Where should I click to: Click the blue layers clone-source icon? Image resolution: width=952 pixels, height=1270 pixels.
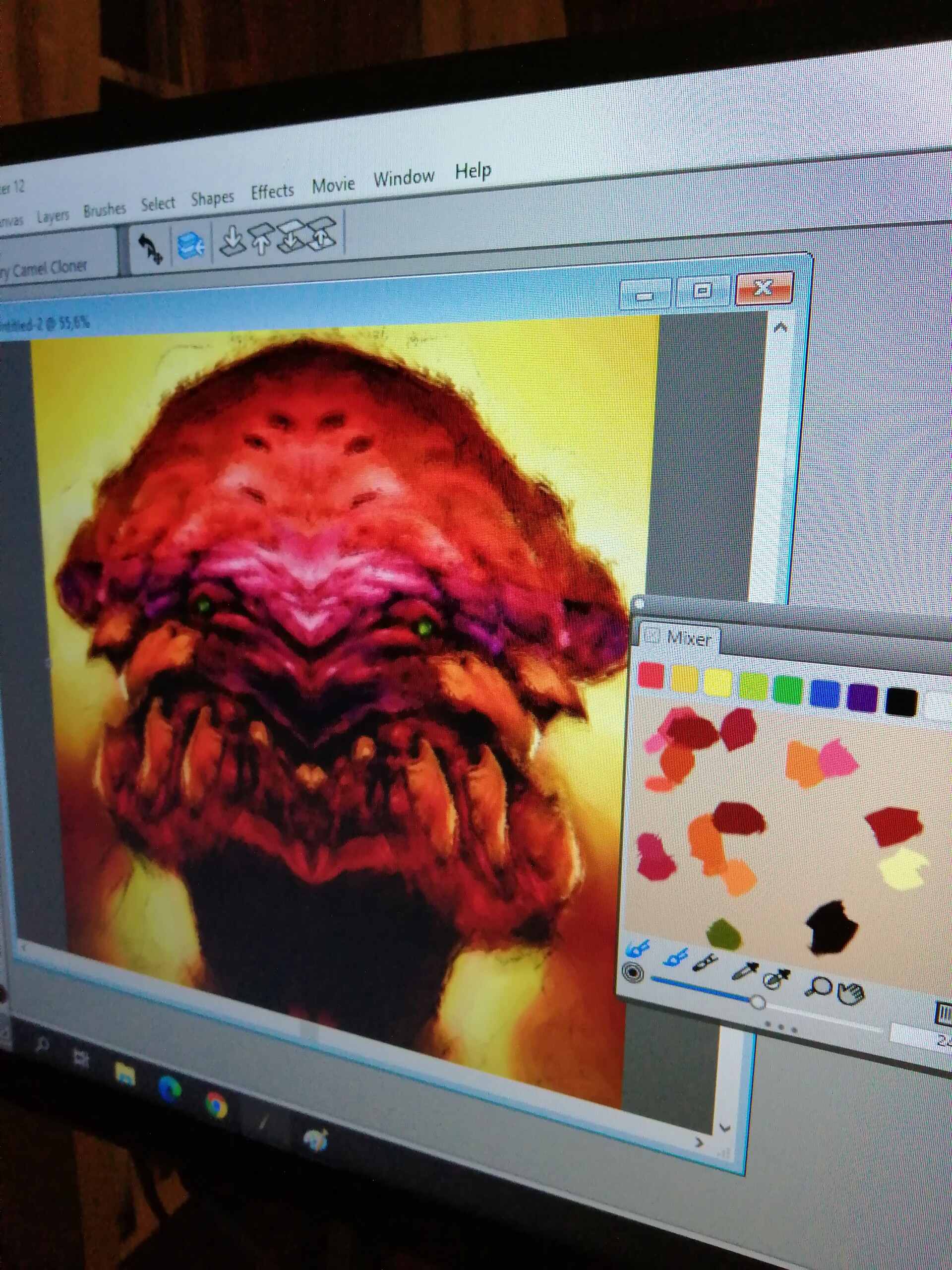[191, 246]
